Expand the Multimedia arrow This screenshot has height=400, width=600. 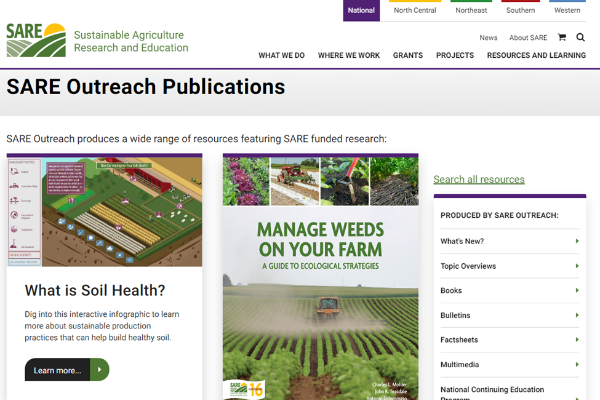tap(577, 364)
